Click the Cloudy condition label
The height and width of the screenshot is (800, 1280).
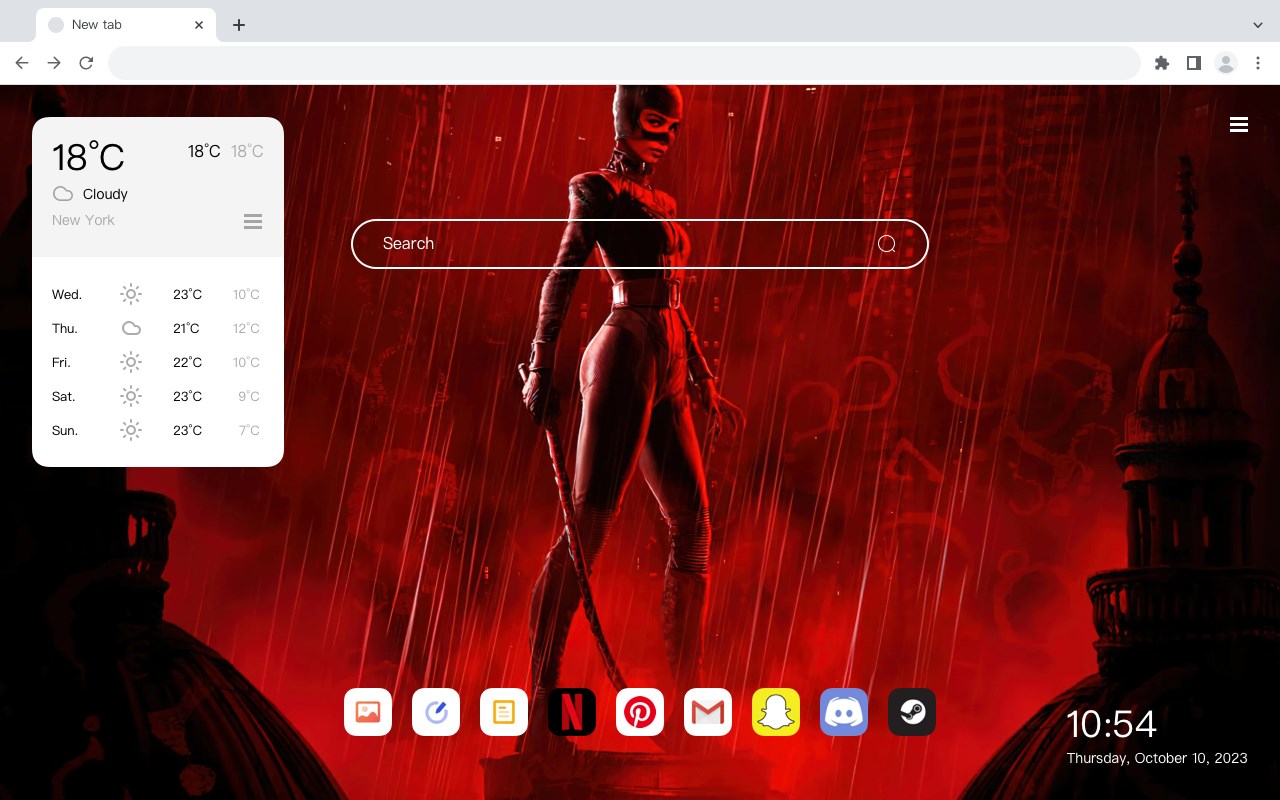coord(105,194)
